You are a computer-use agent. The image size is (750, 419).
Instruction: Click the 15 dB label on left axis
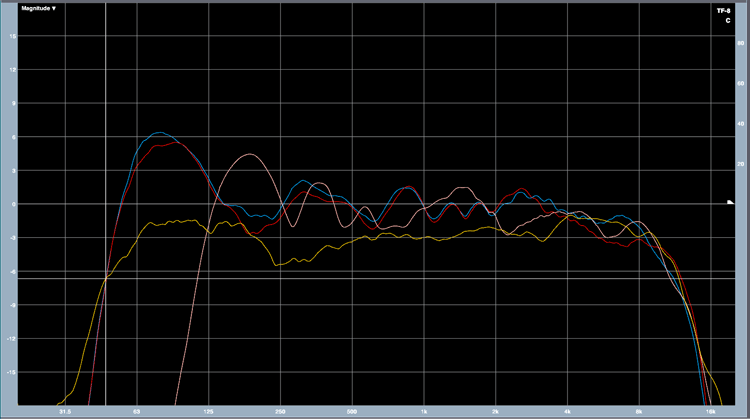pos(12,36)
